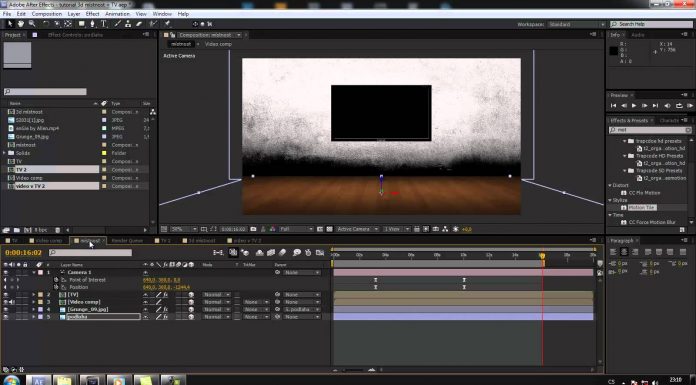Click the Live Update timeline icon
The width and height of the screenshot is (696, 385).
click(x=233, y=253)
